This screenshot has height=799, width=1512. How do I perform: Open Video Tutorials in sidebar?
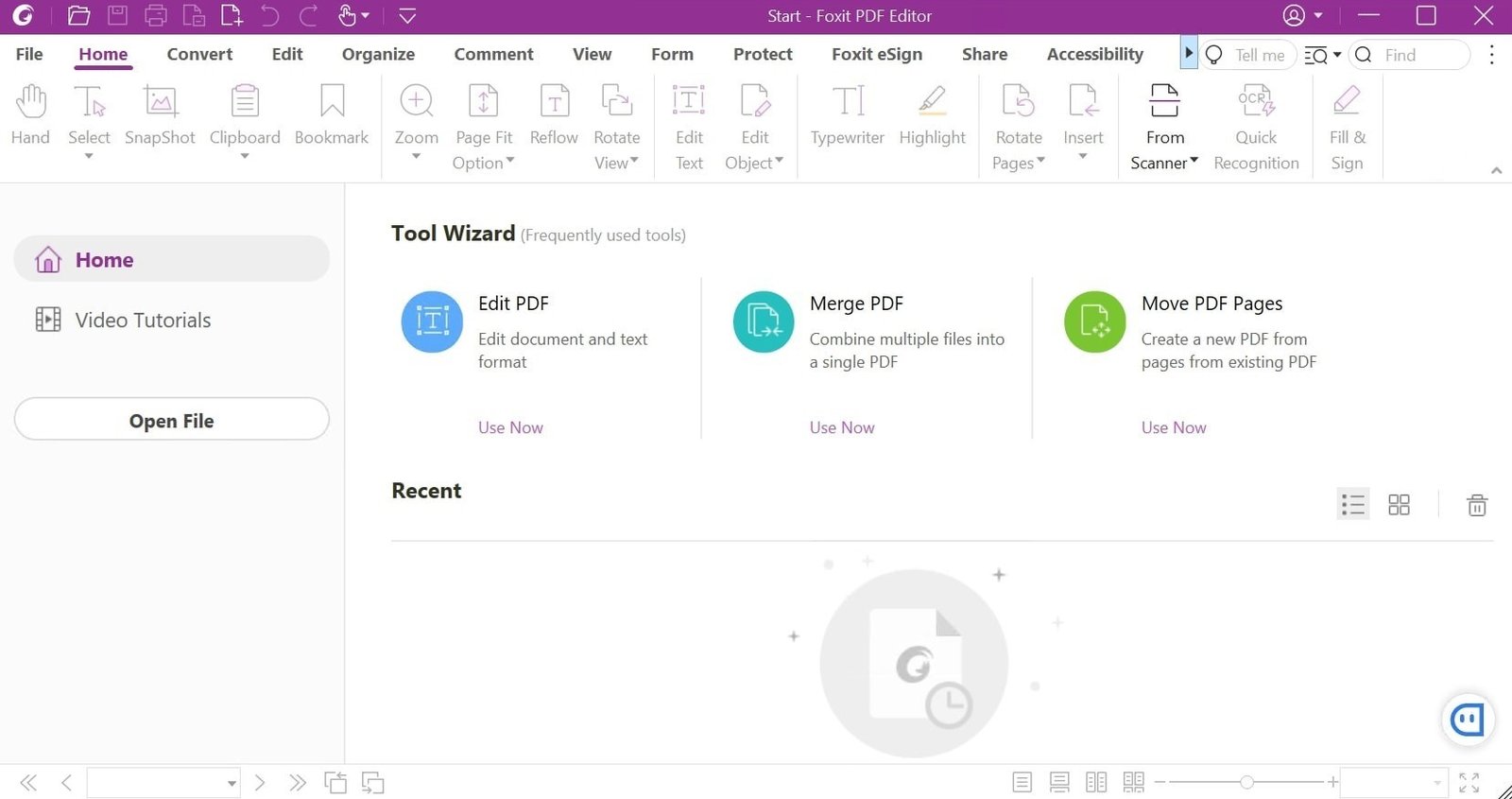click(x=123, y=320)
